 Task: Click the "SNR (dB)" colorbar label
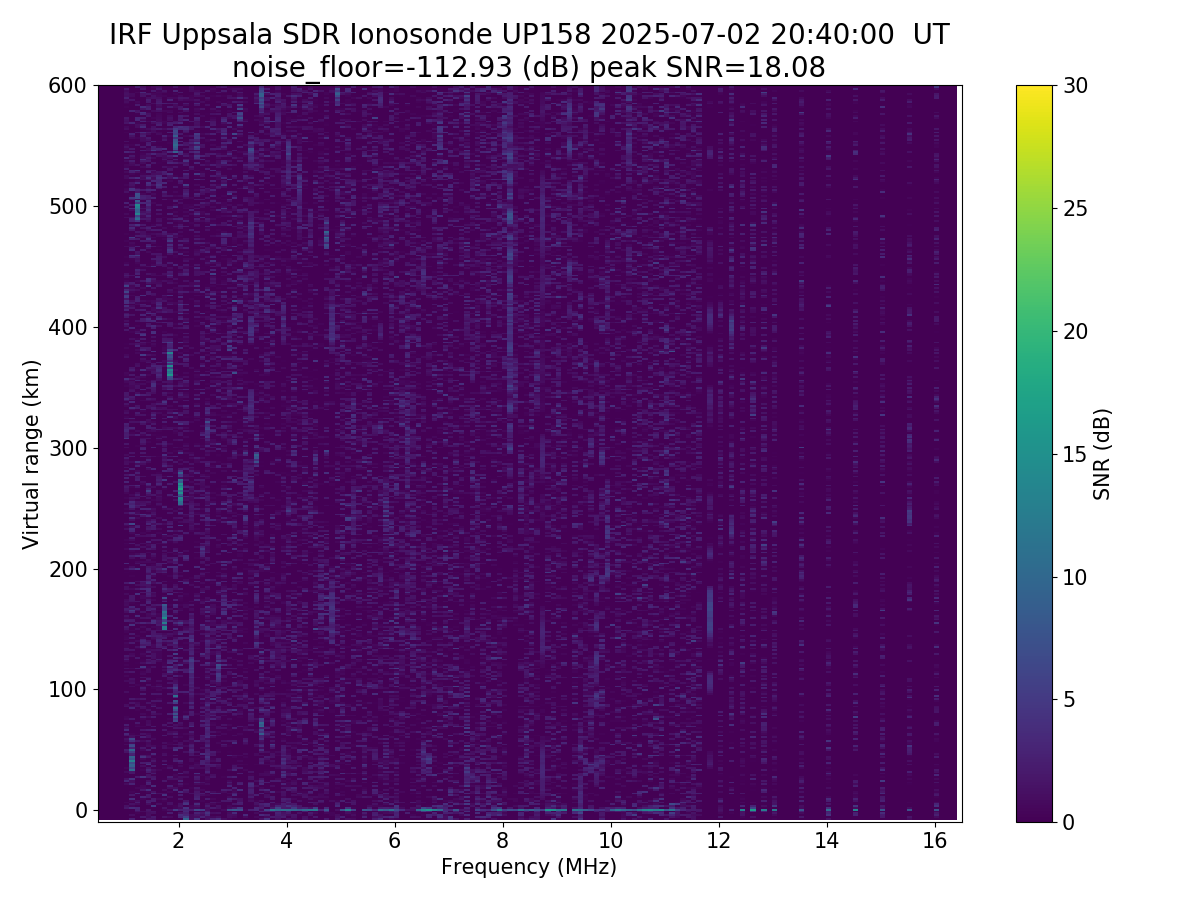pyautogui.click(x=1102, y=454)
